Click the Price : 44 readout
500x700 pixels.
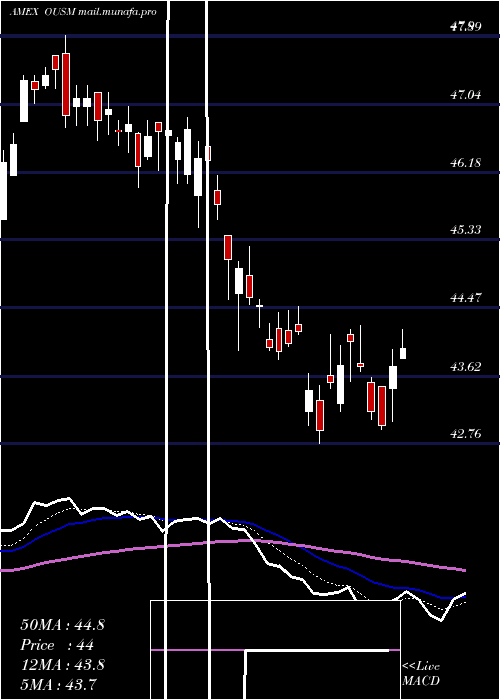57,645
